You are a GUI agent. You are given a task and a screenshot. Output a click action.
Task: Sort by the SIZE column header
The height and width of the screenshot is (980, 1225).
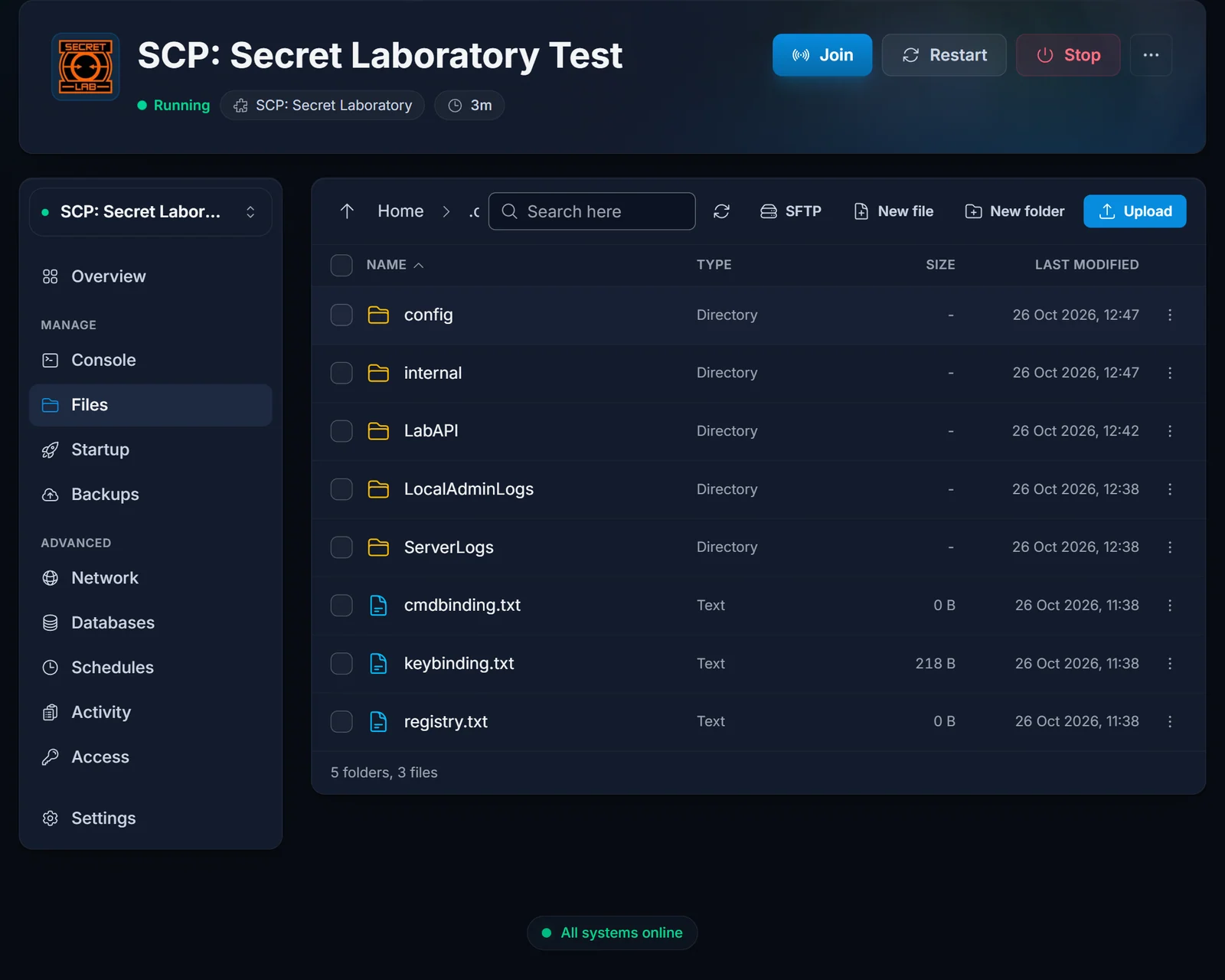pyautogui.click(x=940, y=265)
